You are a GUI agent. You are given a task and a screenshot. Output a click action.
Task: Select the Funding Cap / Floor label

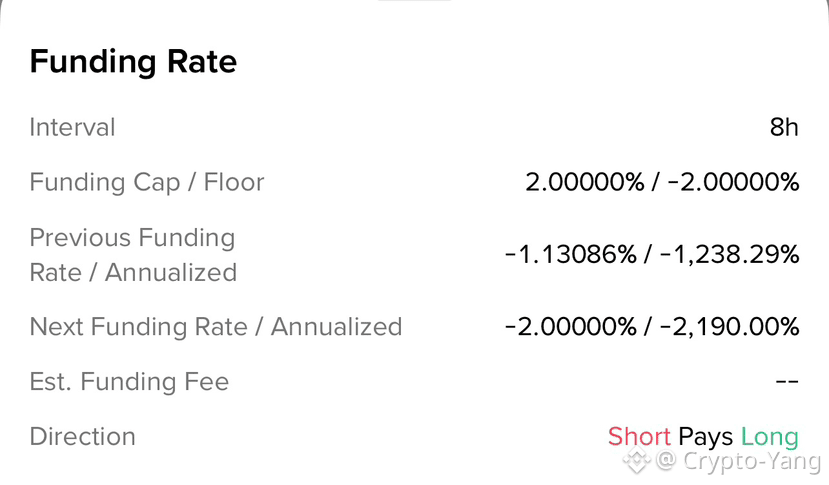pyautogui.click(x=147, y=182)
